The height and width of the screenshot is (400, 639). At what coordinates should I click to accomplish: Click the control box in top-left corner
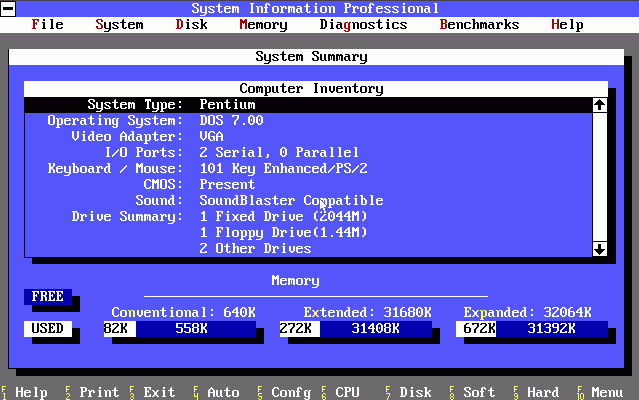[8, 8]
